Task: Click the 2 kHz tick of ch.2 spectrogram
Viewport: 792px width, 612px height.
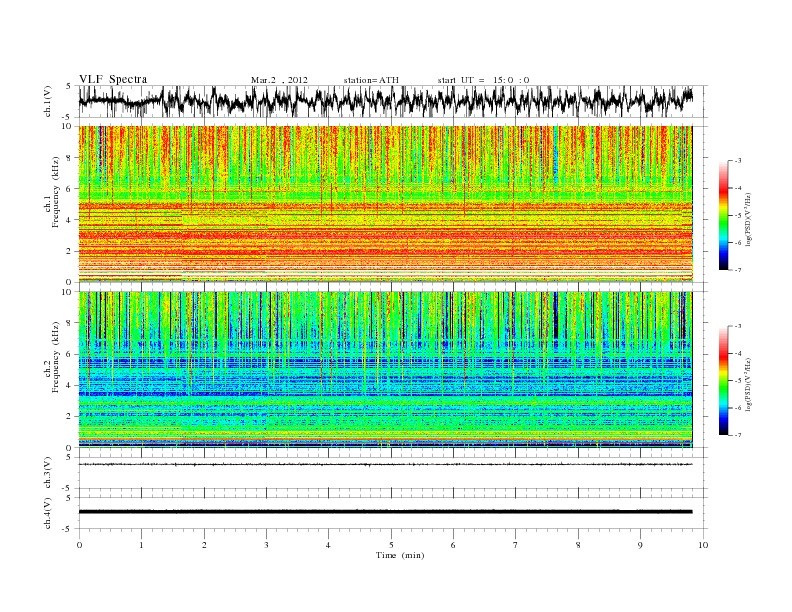Action: (x=69, y=417)
